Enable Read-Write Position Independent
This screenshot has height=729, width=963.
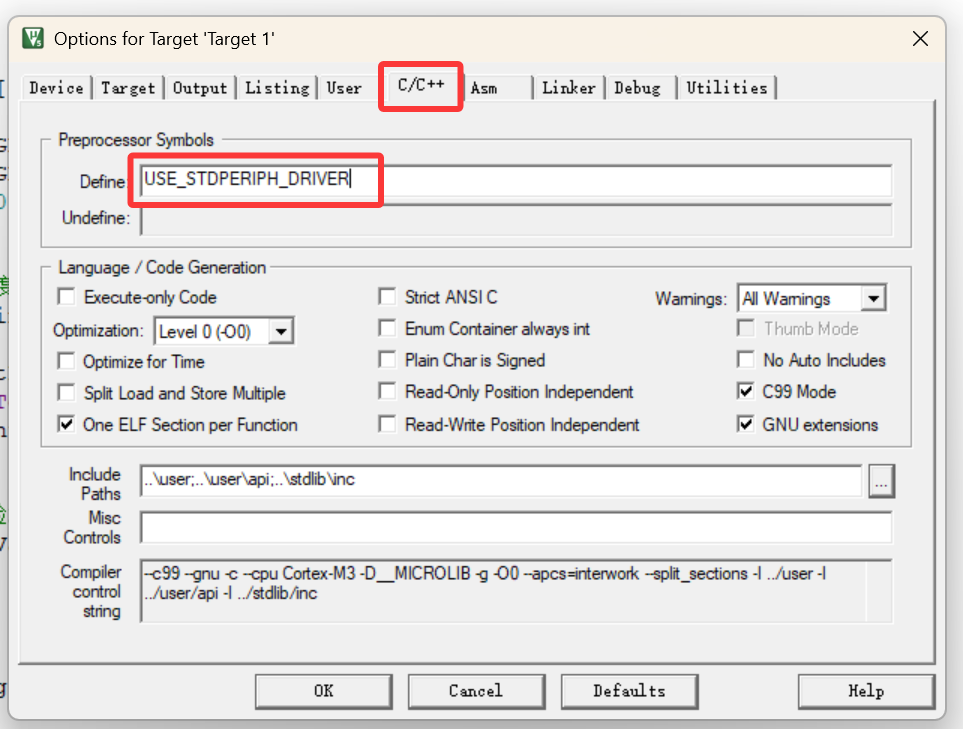tap(387, 424)
